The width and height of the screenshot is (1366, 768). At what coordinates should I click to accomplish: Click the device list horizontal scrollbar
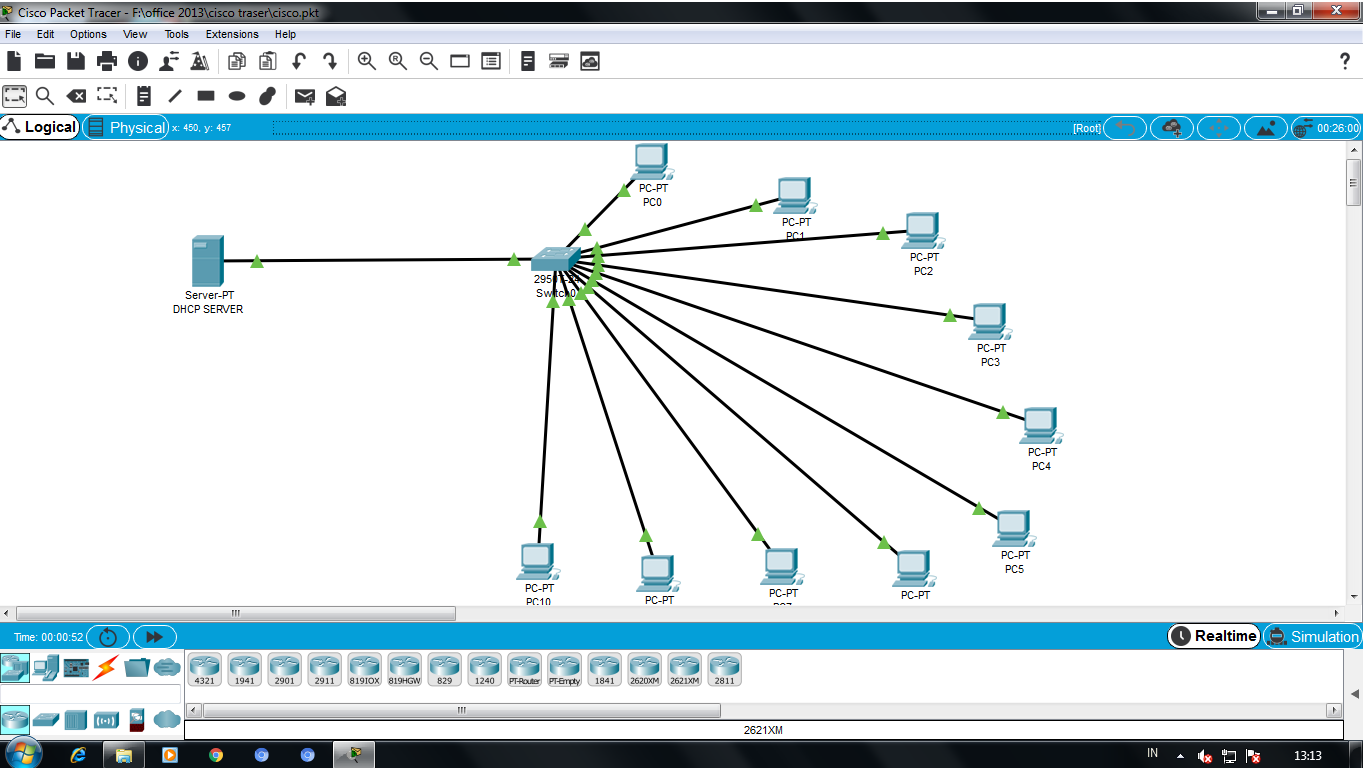[x=462, y=710]
